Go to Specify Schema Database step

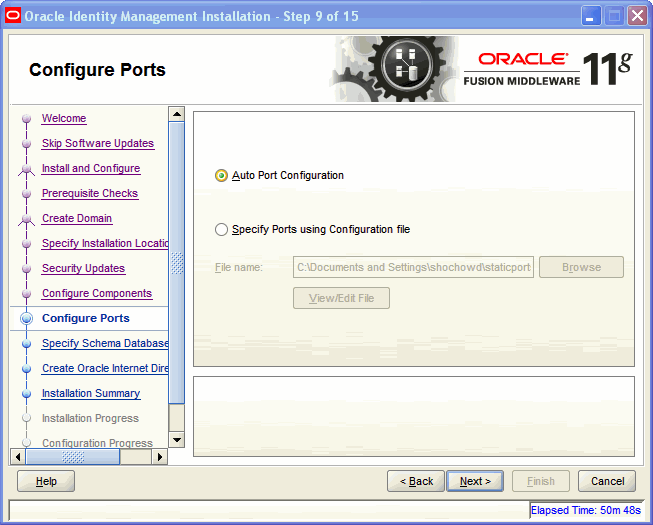pyautogui.click(x=105, y=343)
